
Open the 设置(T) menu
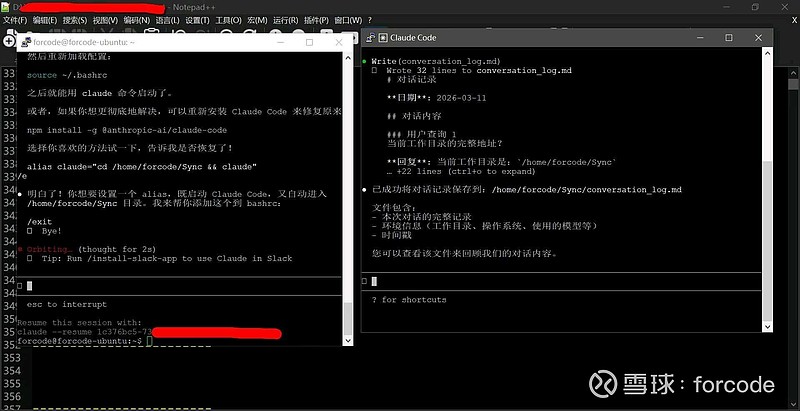coord(197,20)
